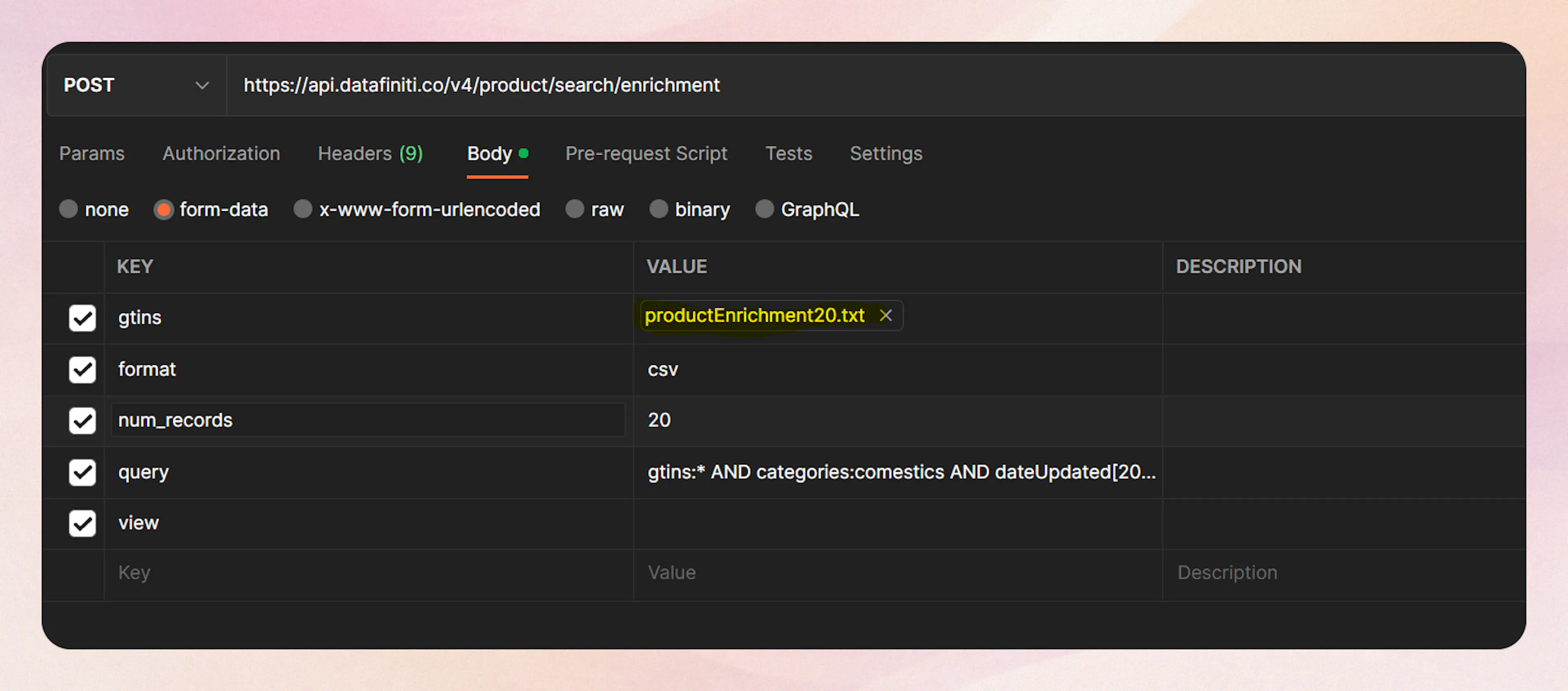Switch to the Params tab
1568x691 pixels.
(91, 153)
